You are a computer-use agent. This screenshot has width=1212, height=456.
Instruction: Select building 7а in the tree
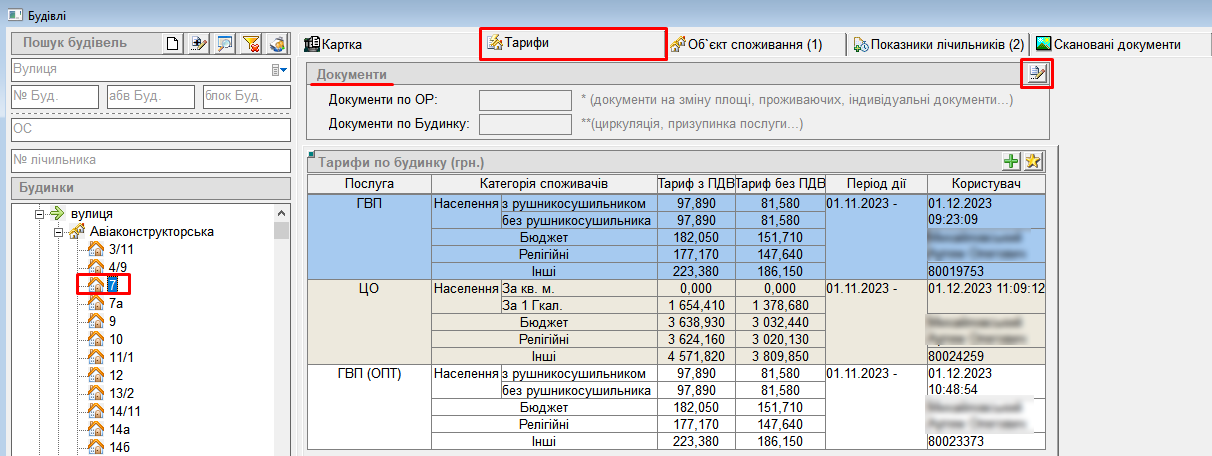pyautogui.click(x=116, y=303)
